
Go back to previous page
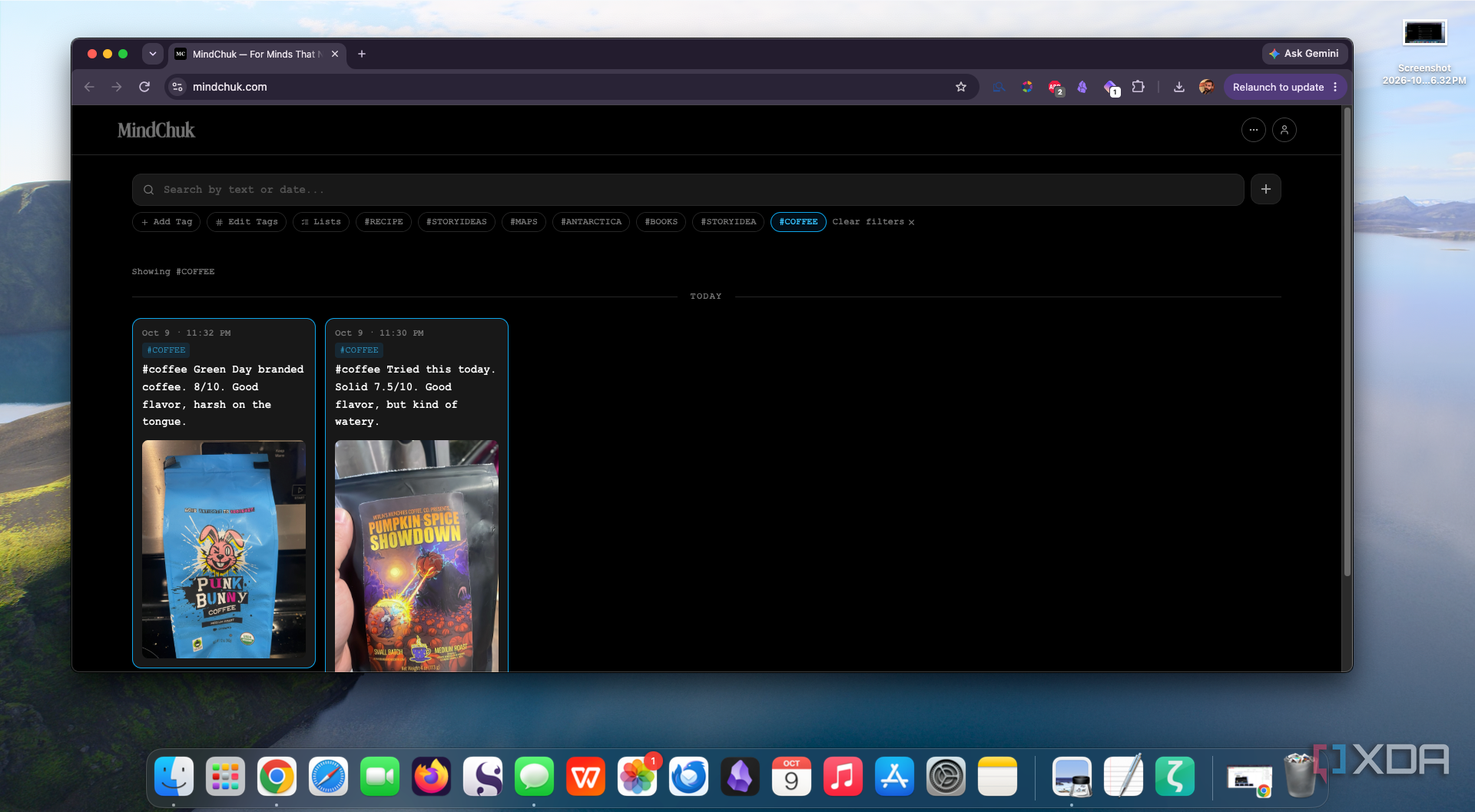click(x=89, y=87)
